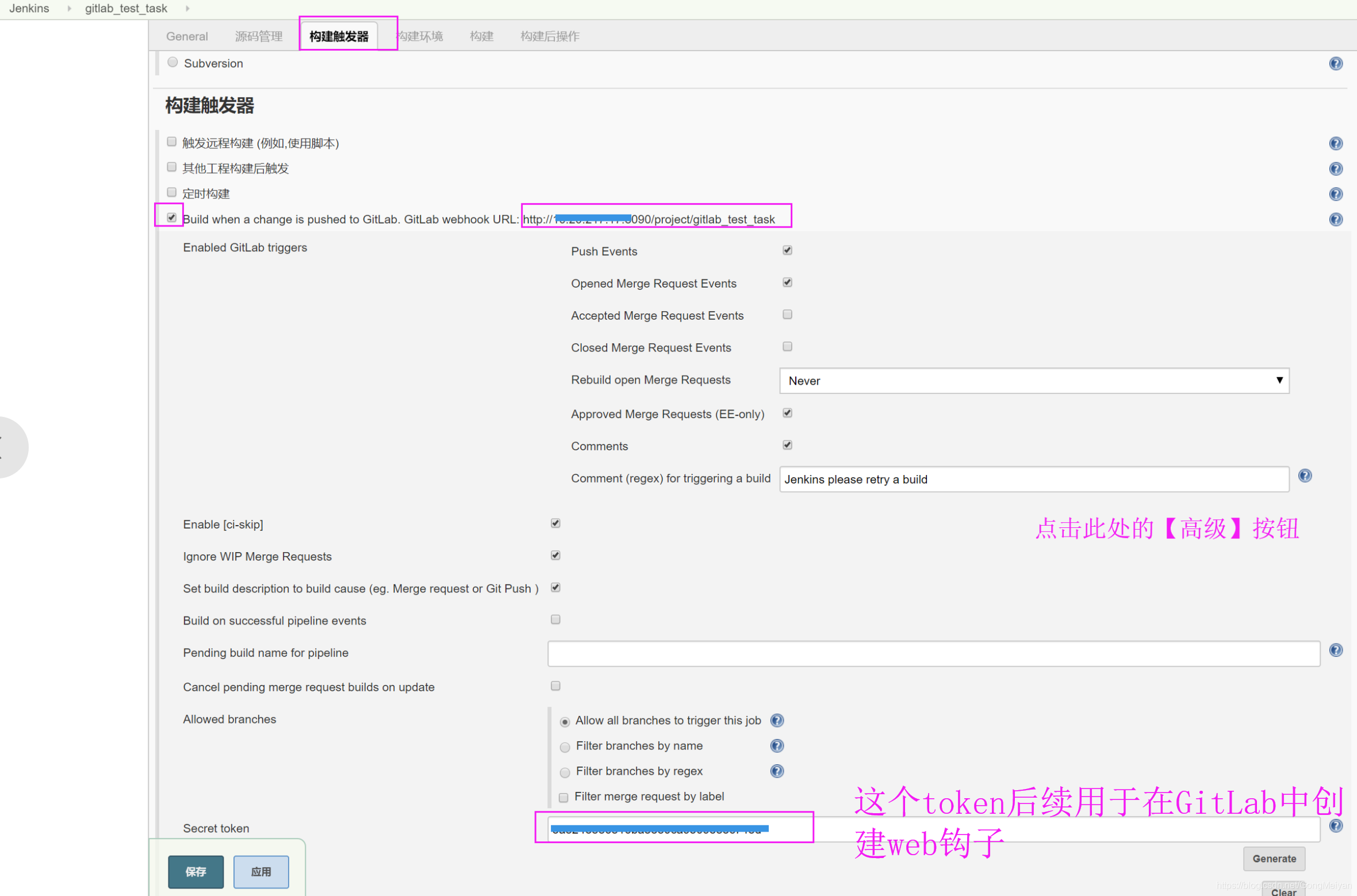Focus the Pending build name input
The width and height of the screenshot is (1357, 896).
tap(934, 654)
